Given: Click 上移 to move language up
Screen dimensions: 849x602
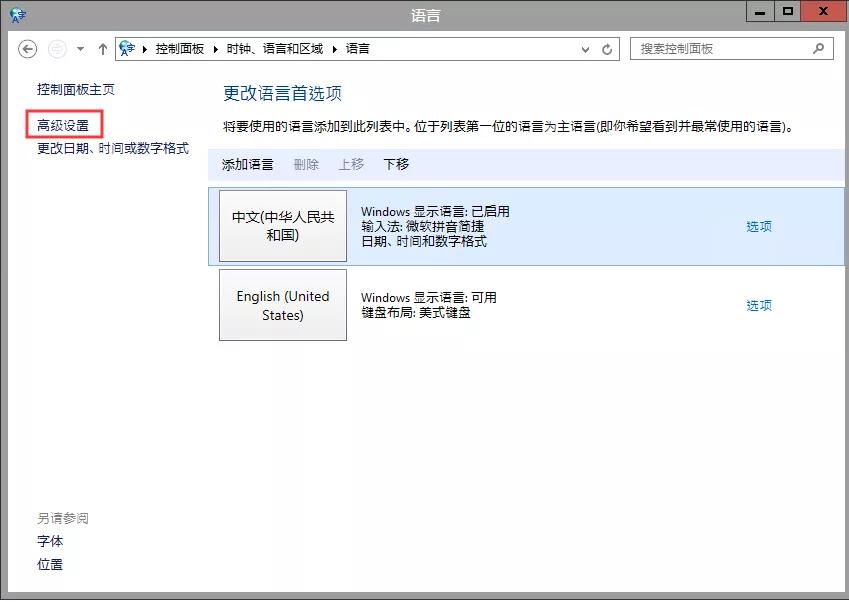Looking at the screenshot, I should pos(350,165).
